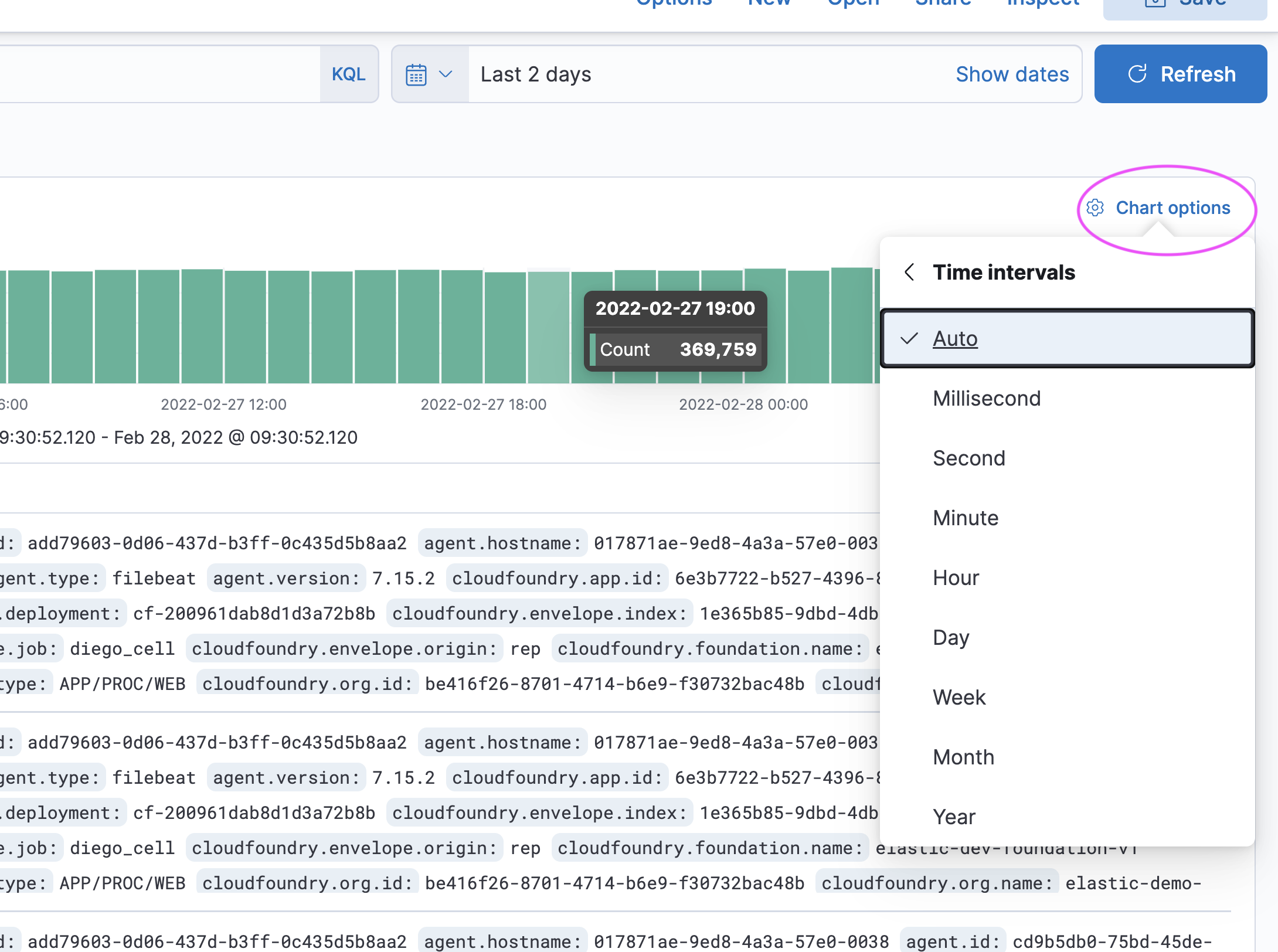Screen dimensions: 1278x952
Task: Choose the Millisecond interval
Action: point(987,398)
